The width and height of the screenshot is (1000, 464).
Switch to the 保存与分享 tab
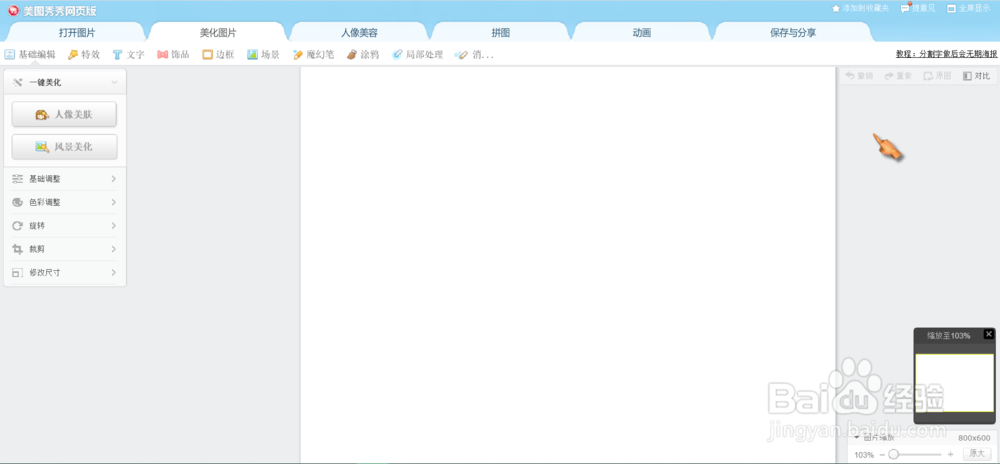click(x=793, y=33)
